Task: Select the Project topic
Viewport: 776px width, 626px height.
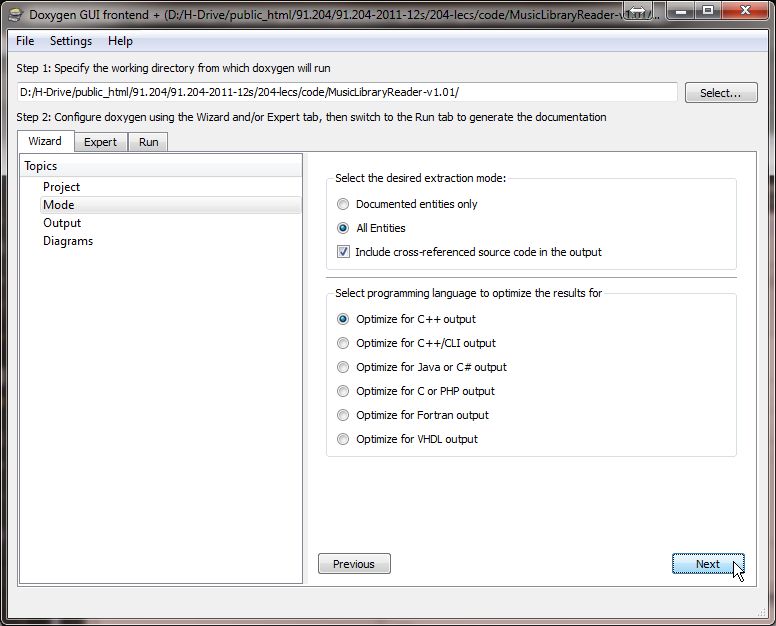Action: (61, 187)
